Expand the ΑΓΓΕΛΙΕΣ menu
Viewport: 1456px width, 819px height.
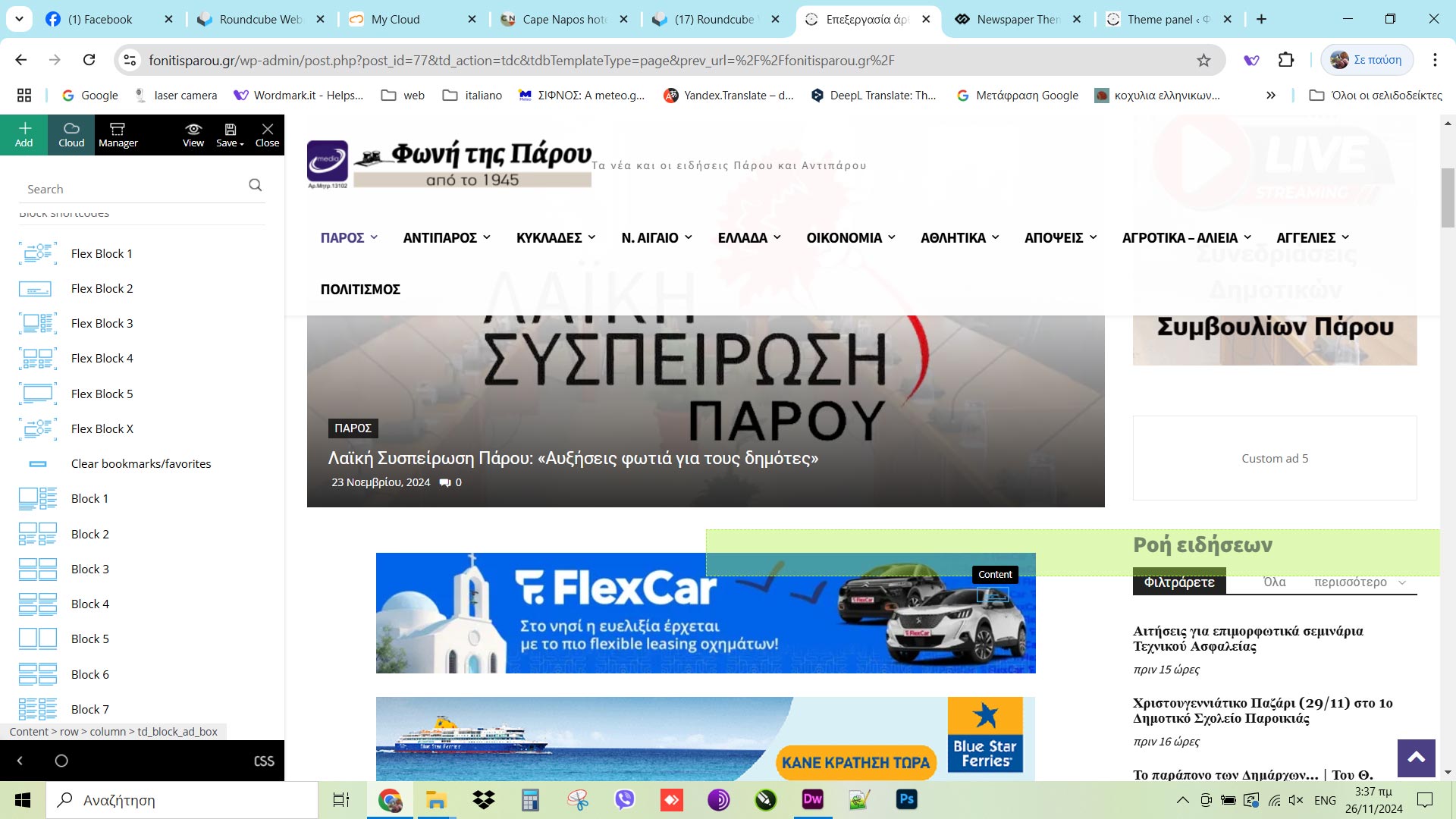point(1313,238)
